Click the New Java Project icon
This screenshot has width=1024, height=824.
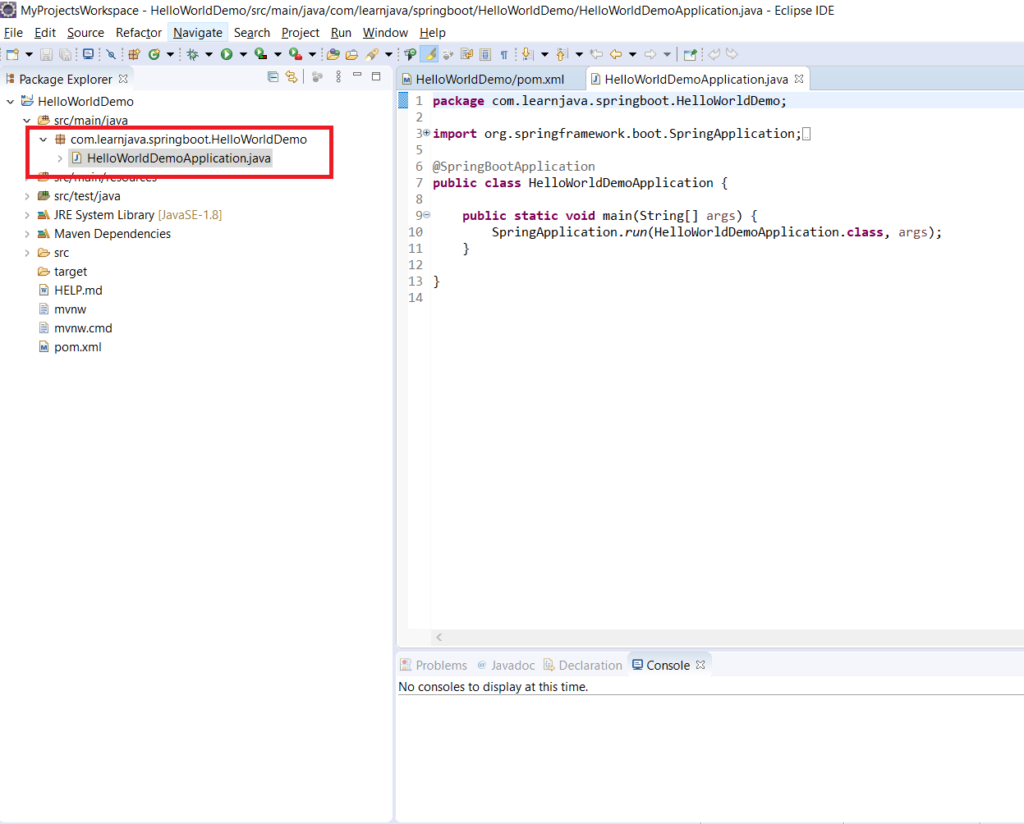134,54
